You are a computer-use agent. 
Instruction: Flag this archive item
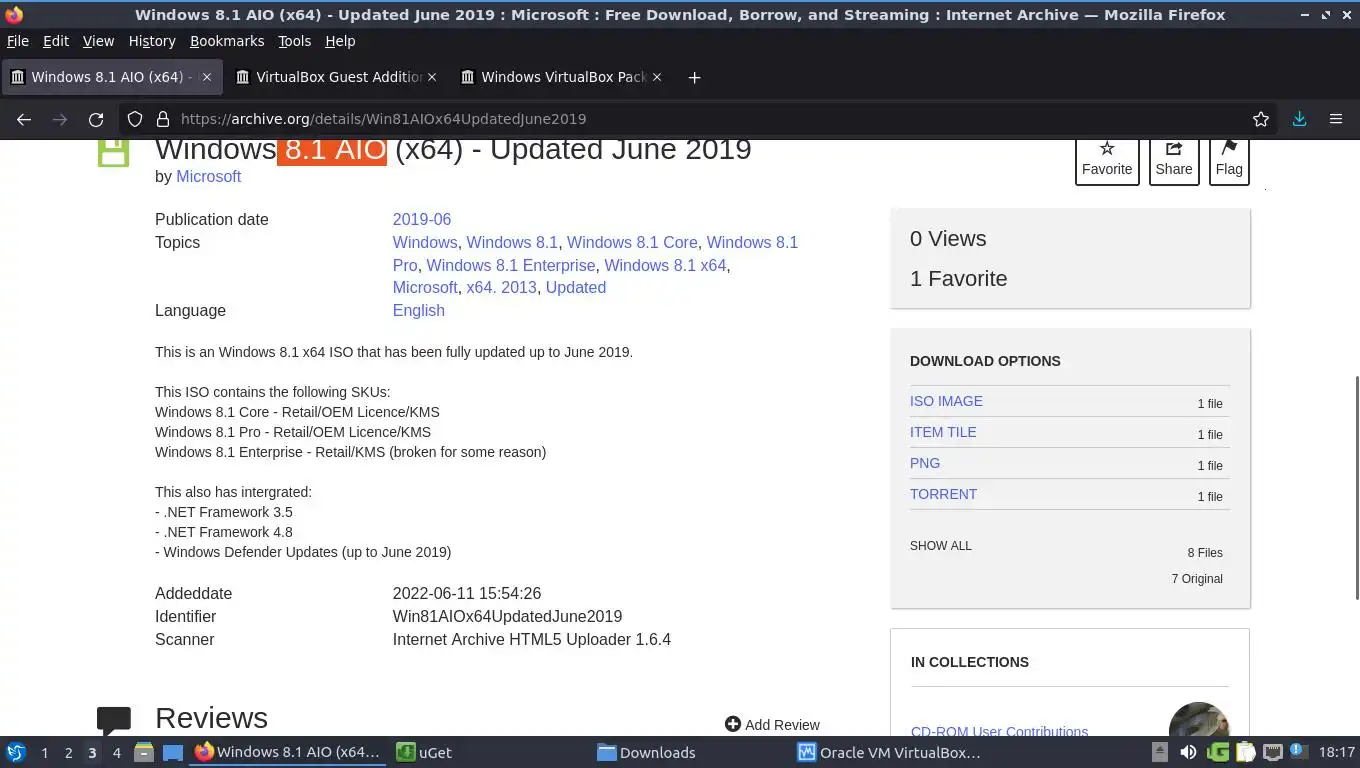point(1229,160)
